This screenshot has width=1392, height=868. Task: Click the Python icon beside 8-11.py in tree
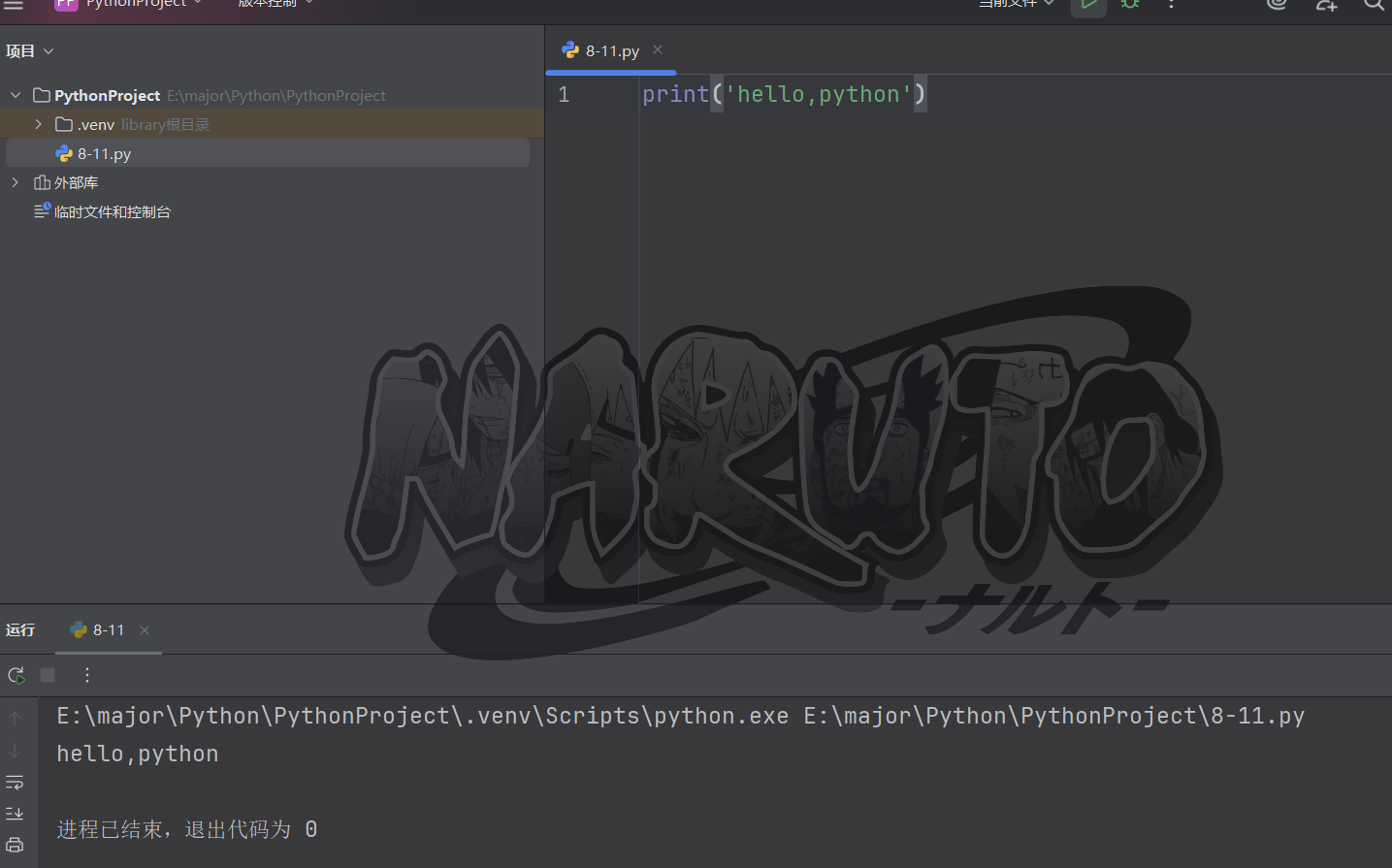point(64,153)
